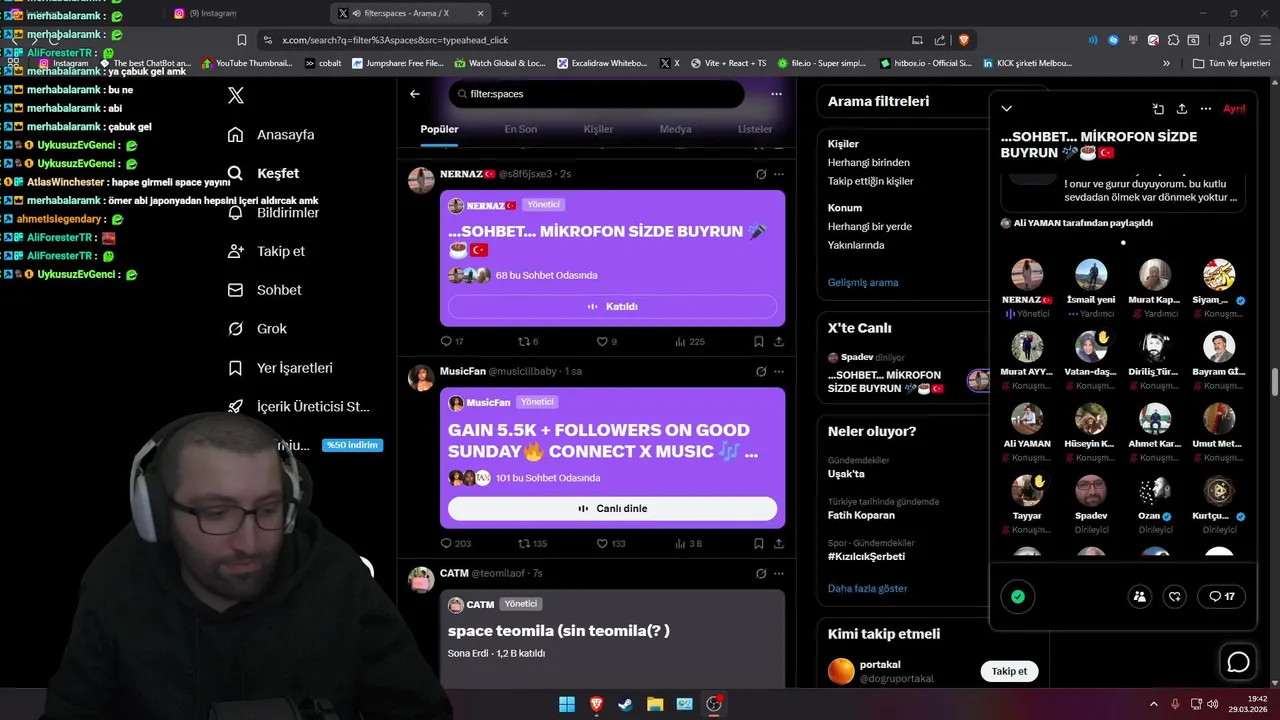Pop out the space panel window
This screenshot has width=1280, height=720.
(1158, 109)
